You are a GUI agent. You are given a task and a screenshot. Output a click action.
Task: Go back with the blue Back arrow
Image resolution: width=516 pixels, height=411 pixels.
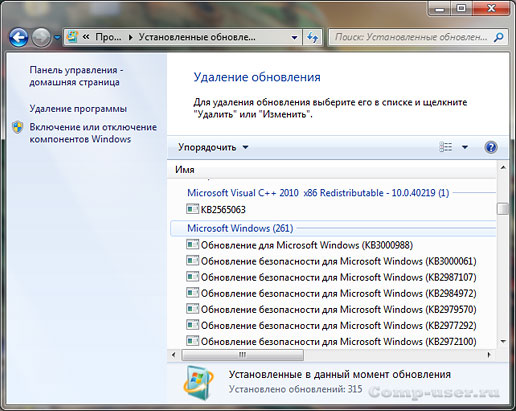pyautogui.click(x=18, y=37)
